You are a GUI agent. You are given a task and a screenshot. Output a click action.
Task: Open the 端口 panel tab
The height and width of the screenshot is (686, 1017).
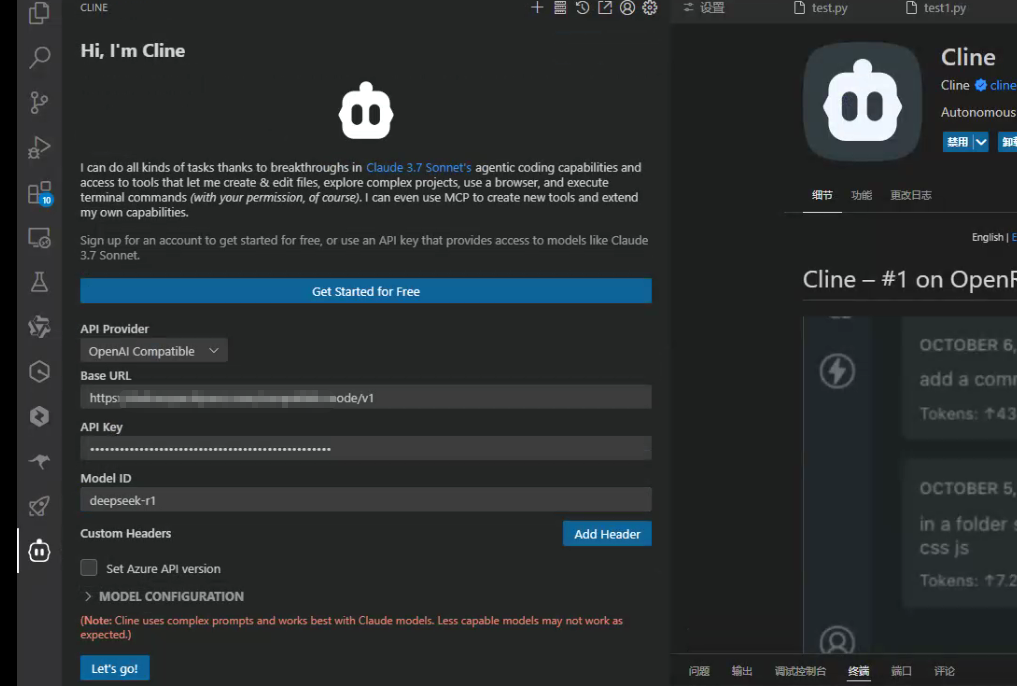pos(901,671)
